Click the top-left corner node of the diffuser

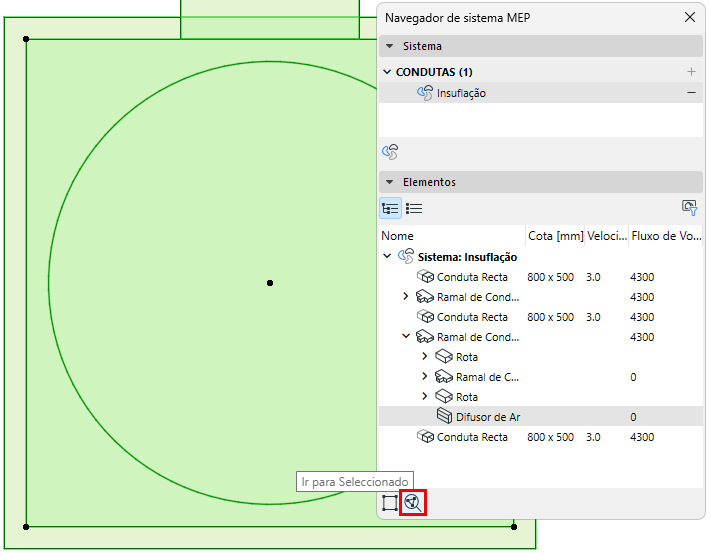(26, 39)
